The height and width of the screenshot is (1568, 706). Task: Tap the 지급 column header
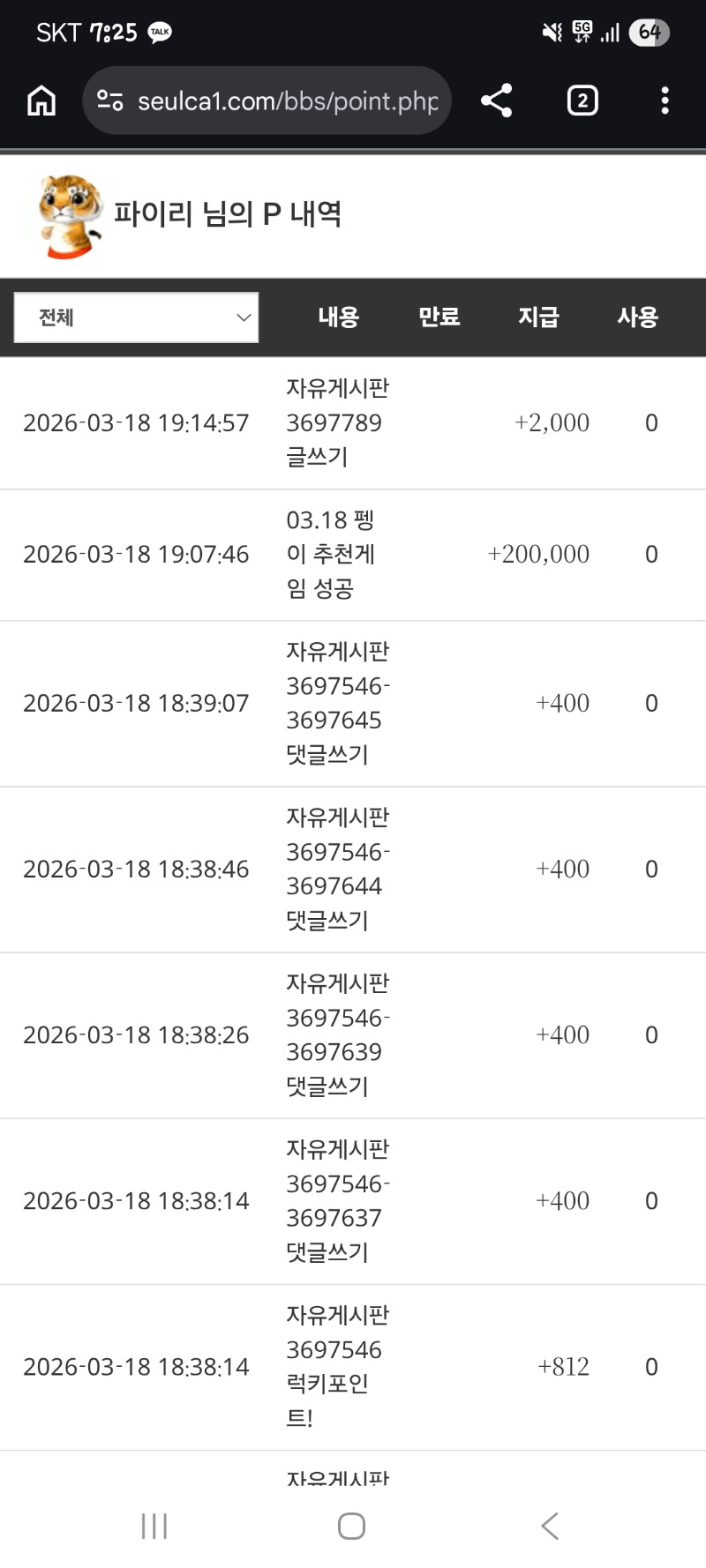click(x=538, y=317)
